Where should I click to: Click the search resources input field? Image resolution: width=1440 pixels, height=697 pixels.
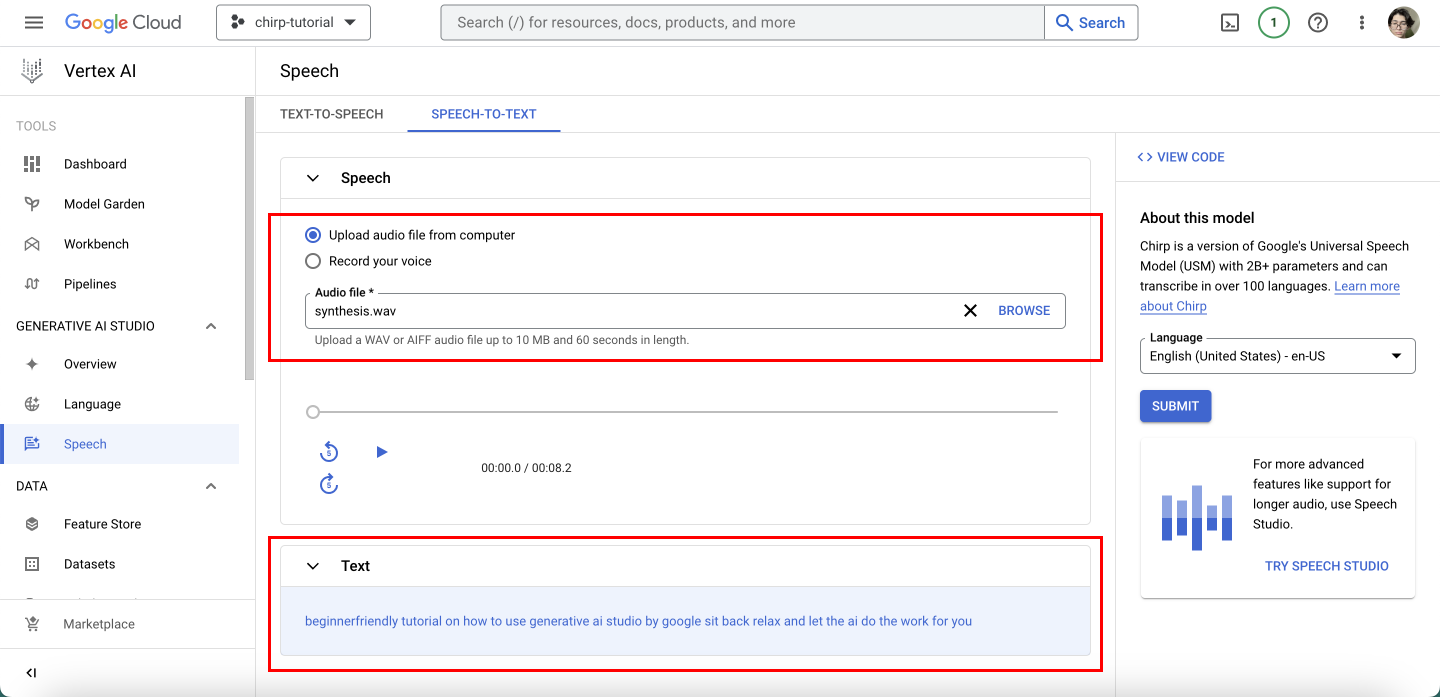point(742,22)
